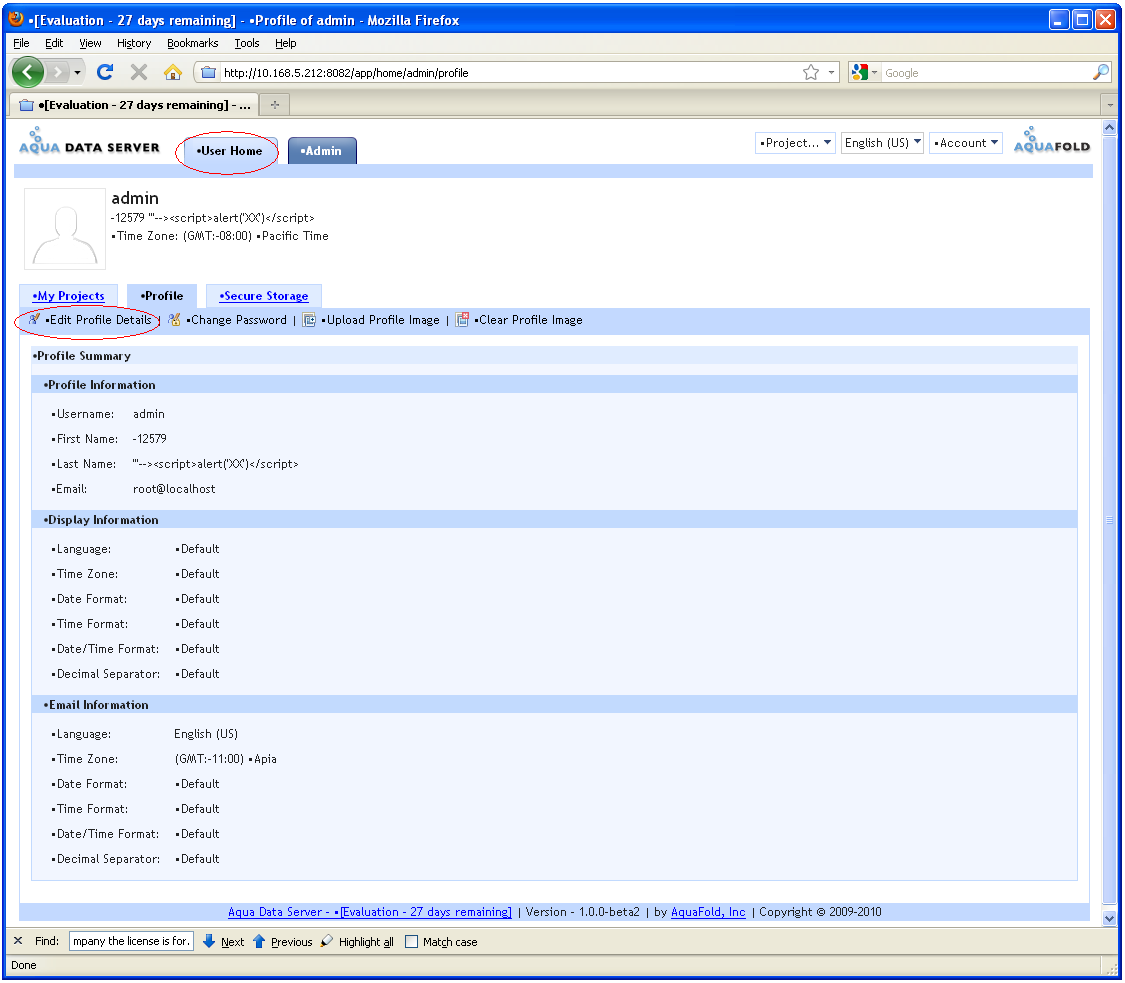This screenshot has height=983, width=1125.
Task: Toggle Highlight all in Find bar
Action: pos(357,941)
